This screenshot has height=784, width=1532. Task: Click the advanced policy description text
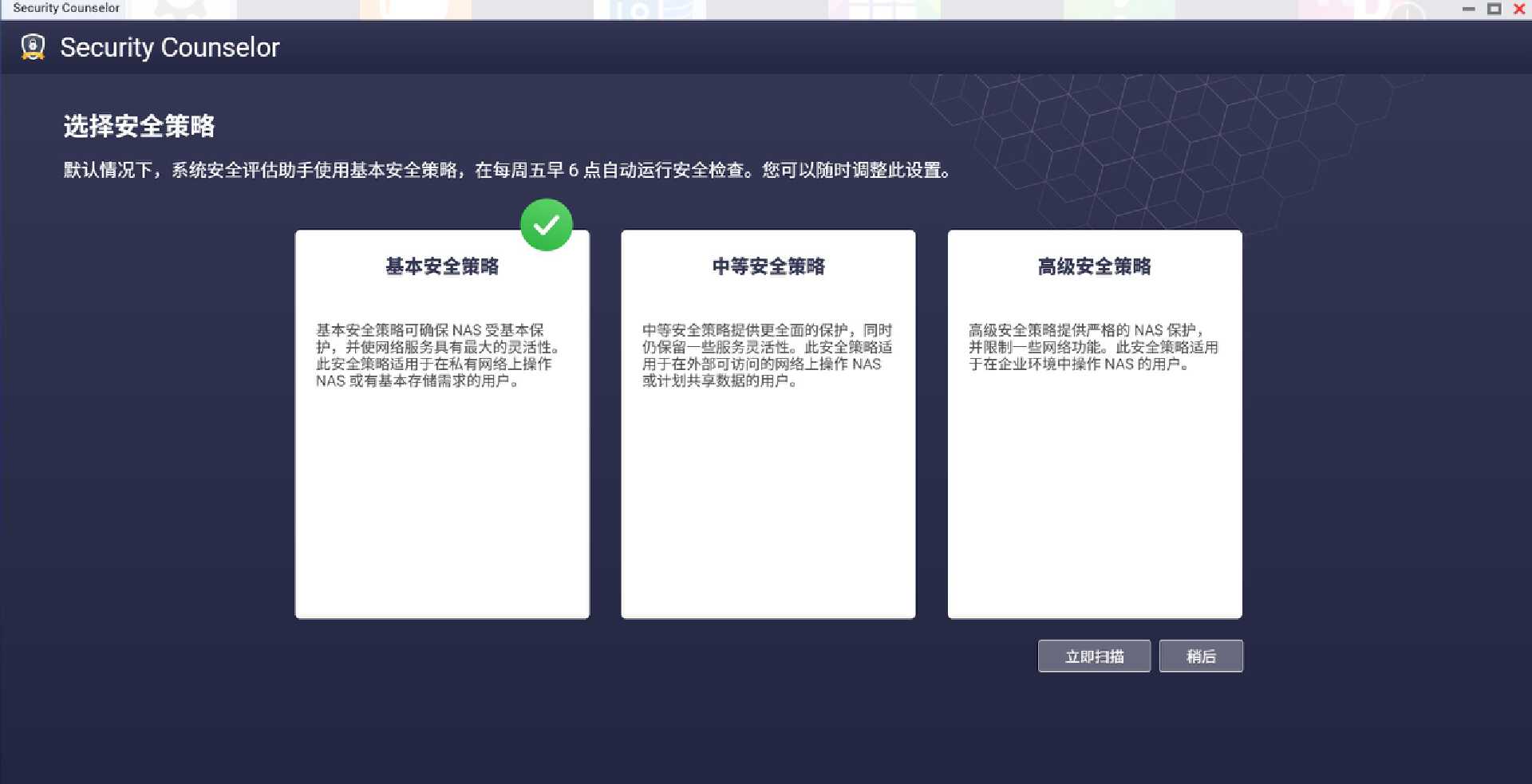(x=1093, y=347)
